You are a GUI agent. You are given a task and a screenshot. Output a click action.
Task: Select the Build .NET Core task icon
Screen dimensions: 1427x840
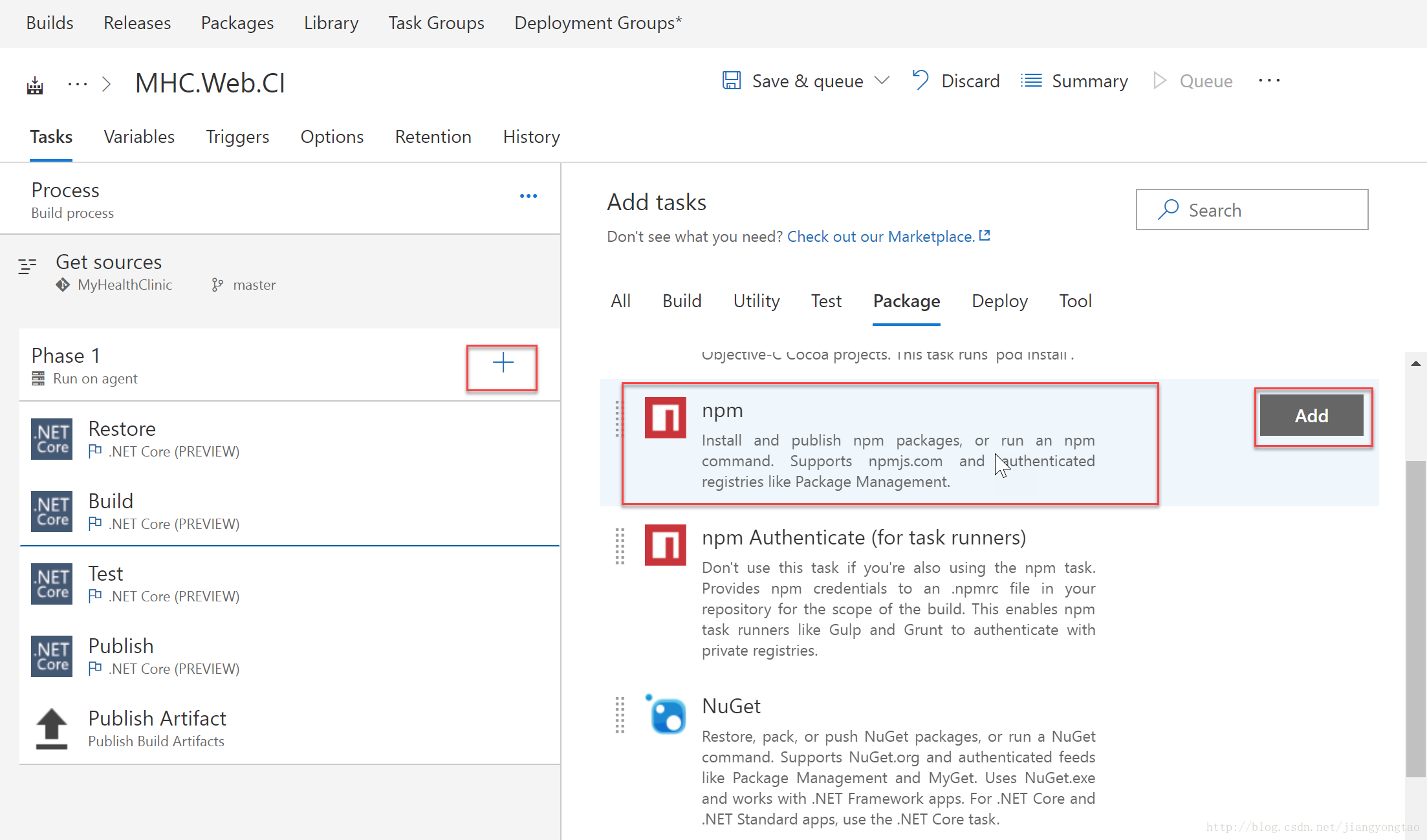click(52, 512)
